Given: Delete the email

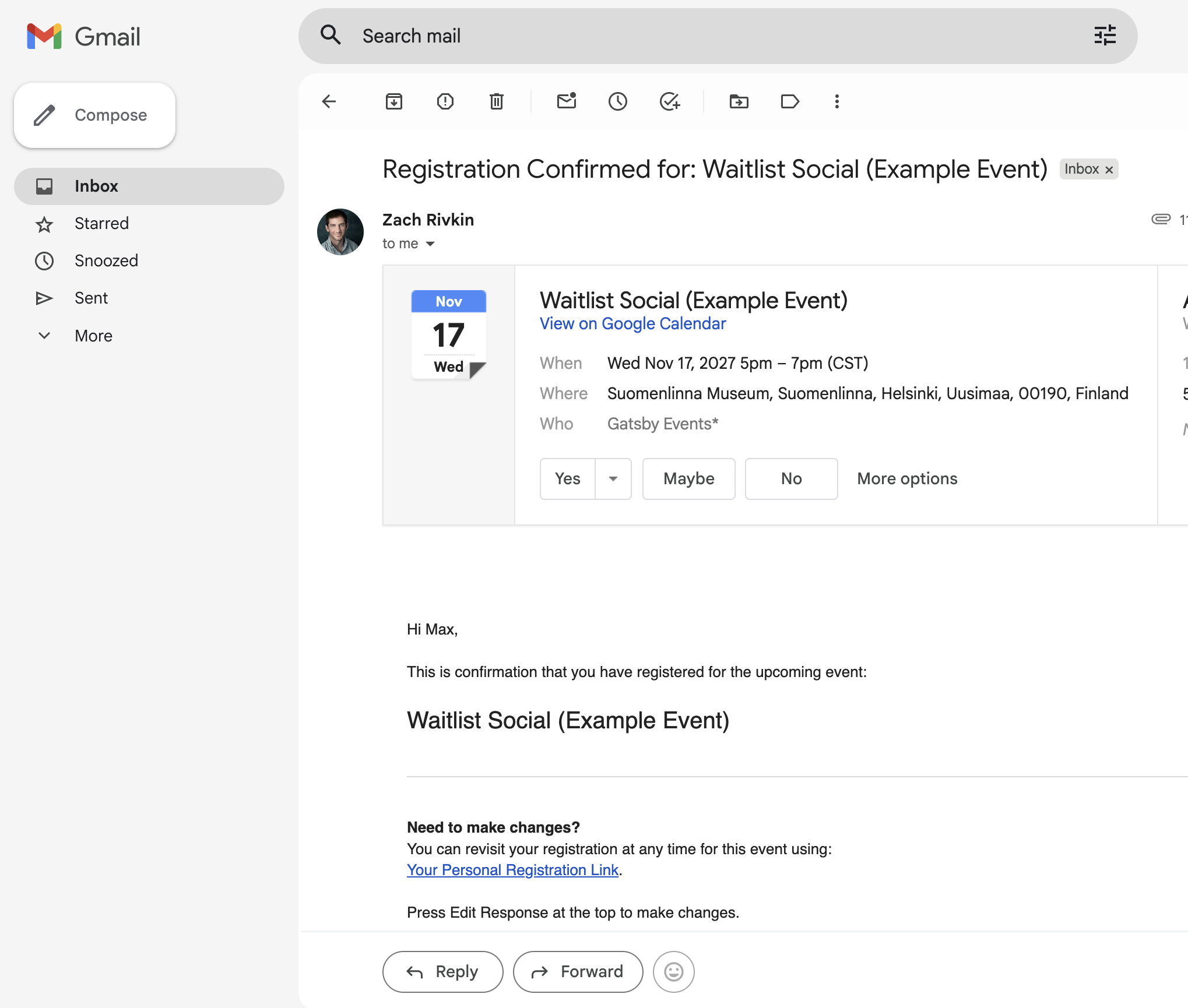Looking at the screenshot, I should point(496,101).
